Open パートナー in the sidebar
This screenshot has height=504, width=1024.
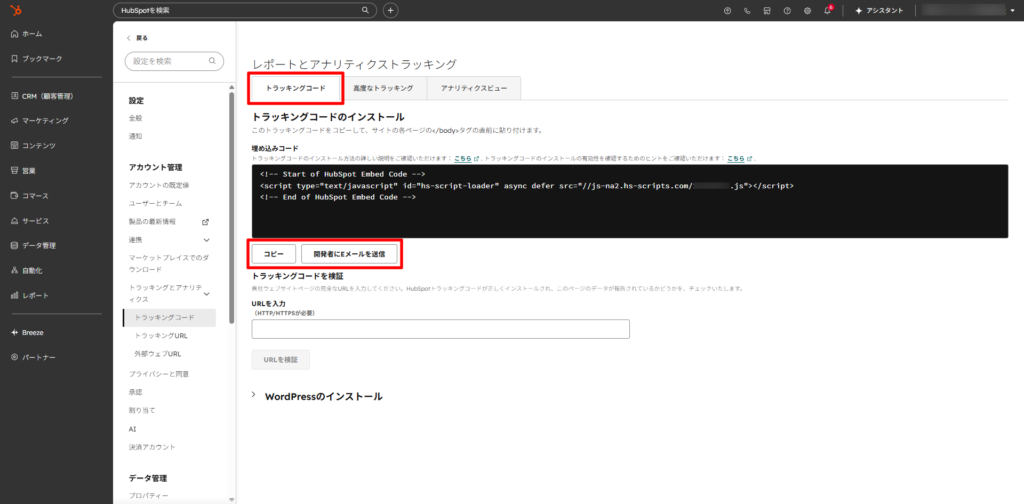(33, 357)
